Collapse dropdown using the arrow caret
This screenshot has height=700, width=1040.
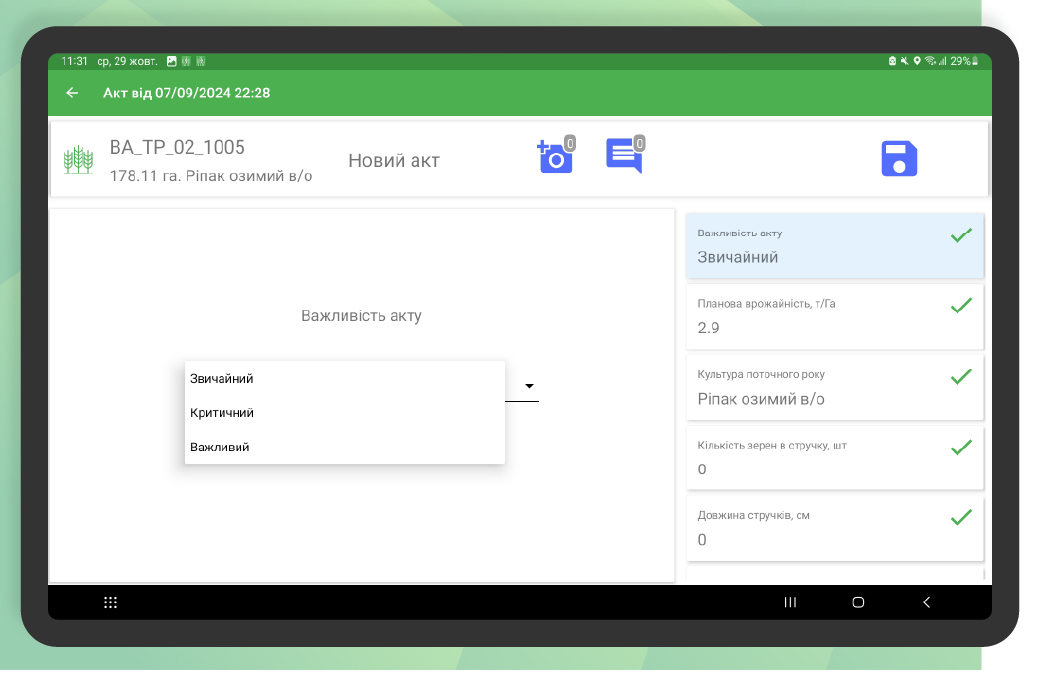click(529, 386)
